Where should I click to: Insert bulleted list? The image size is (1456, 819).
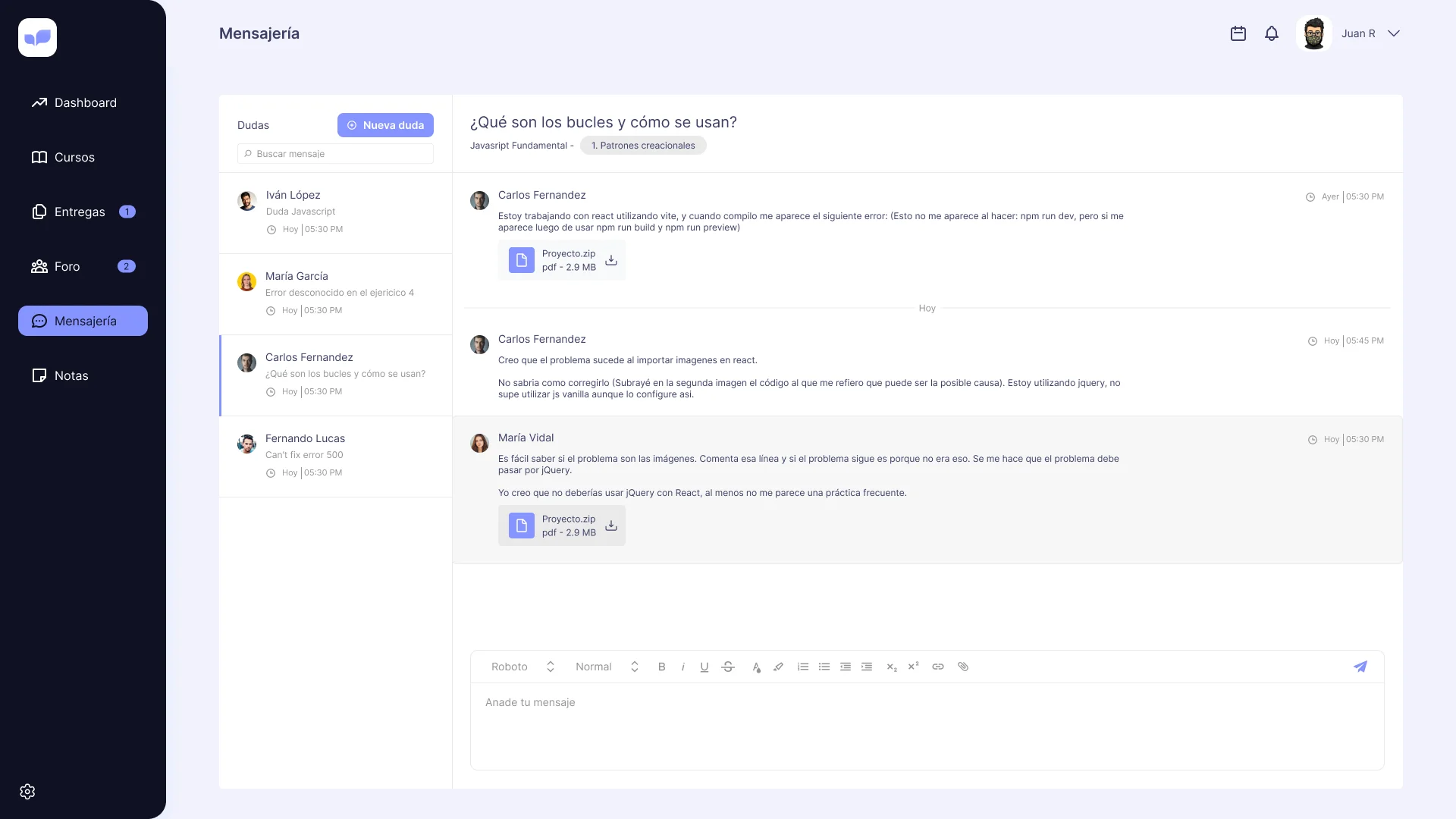[x=824, y=667]
